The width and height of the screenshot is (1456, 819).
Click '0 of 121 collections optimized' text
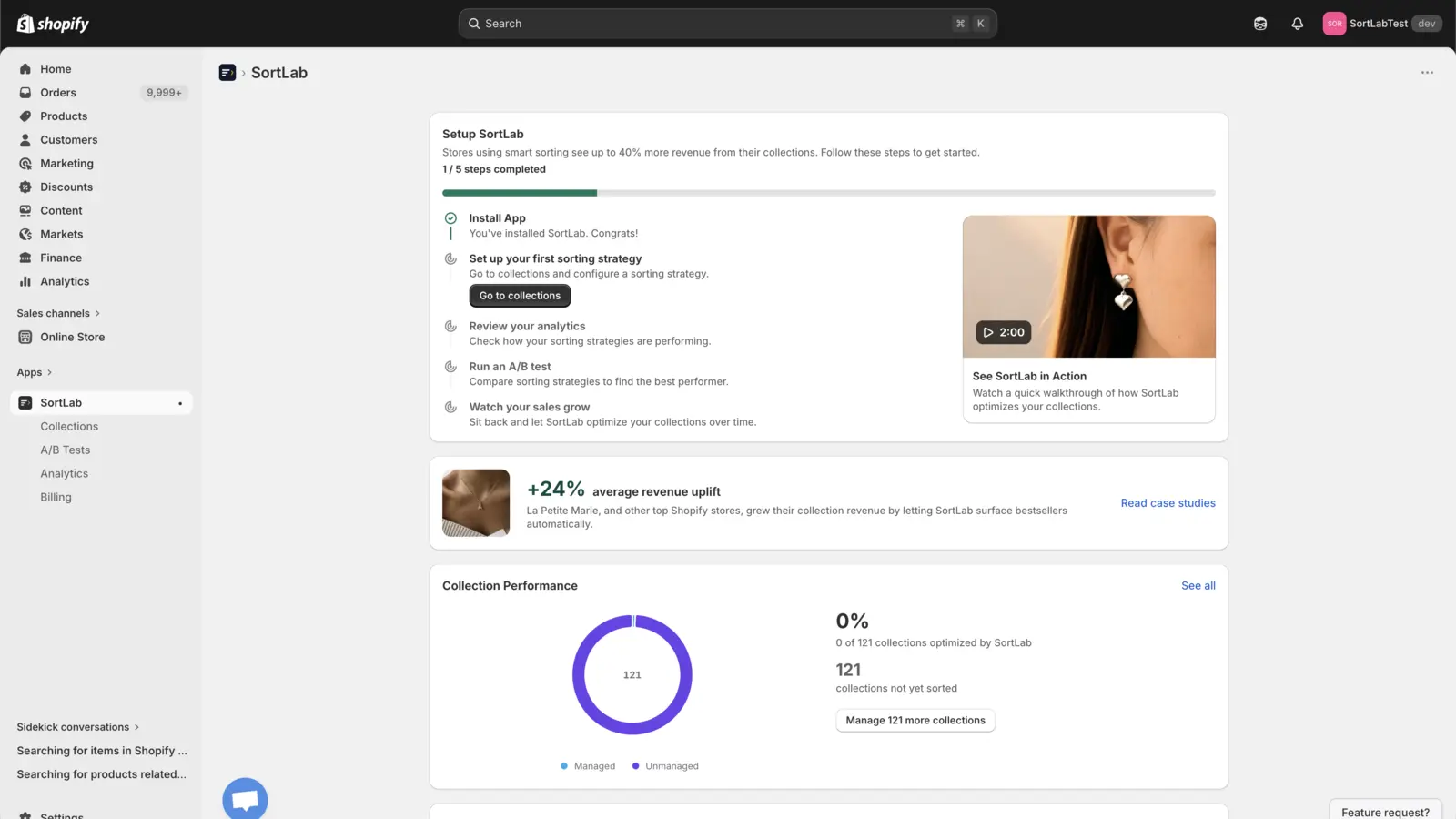coord(934,643)
